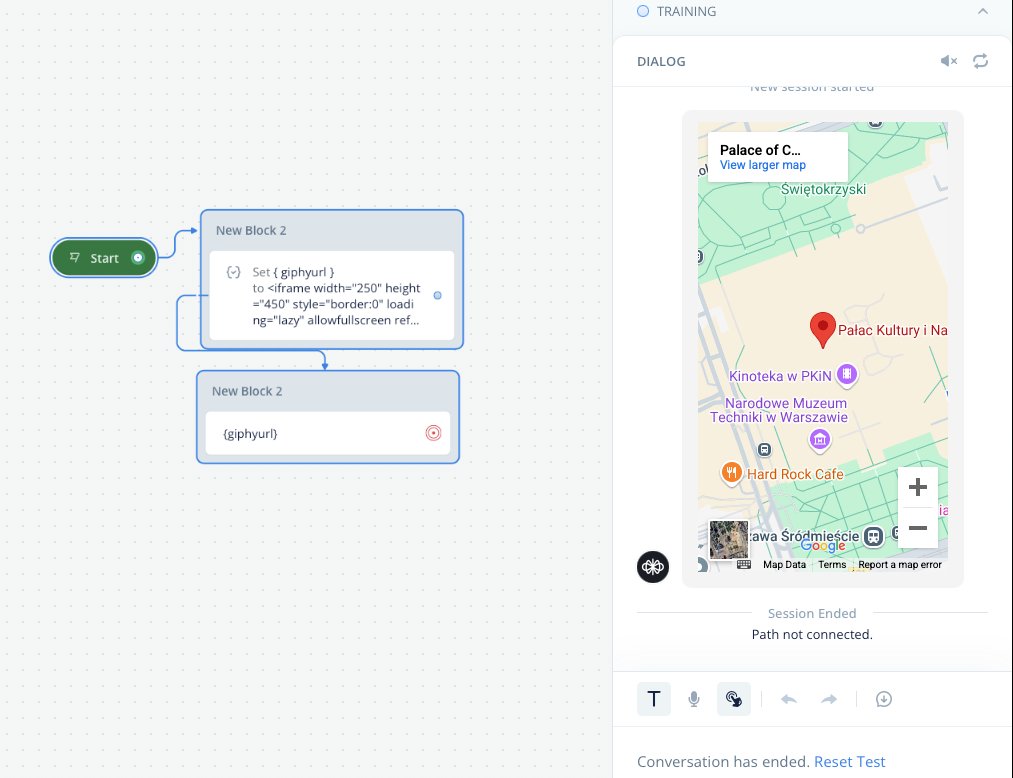Select the Narodowe Muzeum Techniki museum marker
This screenshot has height=778, width=1013.
tap(820, 440)
